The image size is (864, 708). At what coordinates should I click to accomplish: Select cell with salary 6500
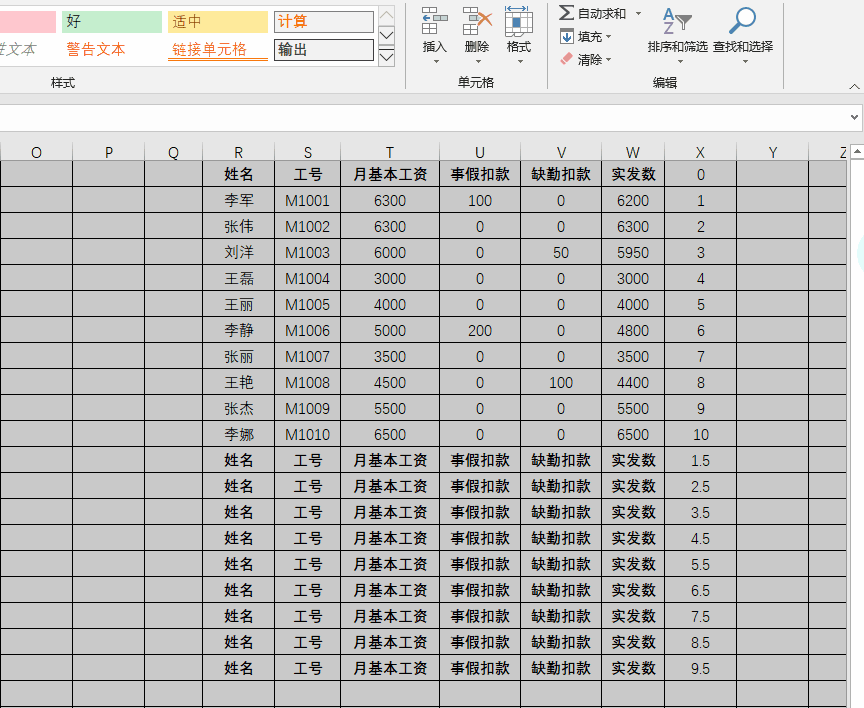tap(390, 434)
